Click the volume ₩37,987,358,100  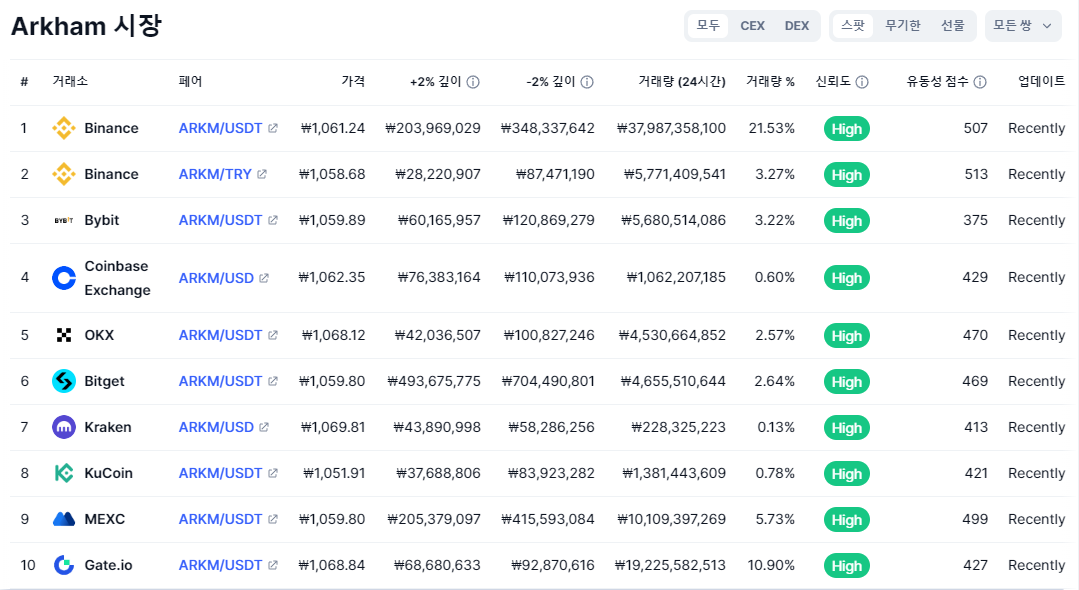click(x=671, y=128)
